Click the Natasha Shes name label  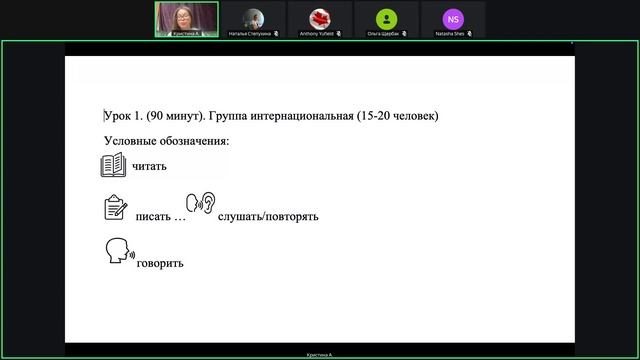point(450,34)
